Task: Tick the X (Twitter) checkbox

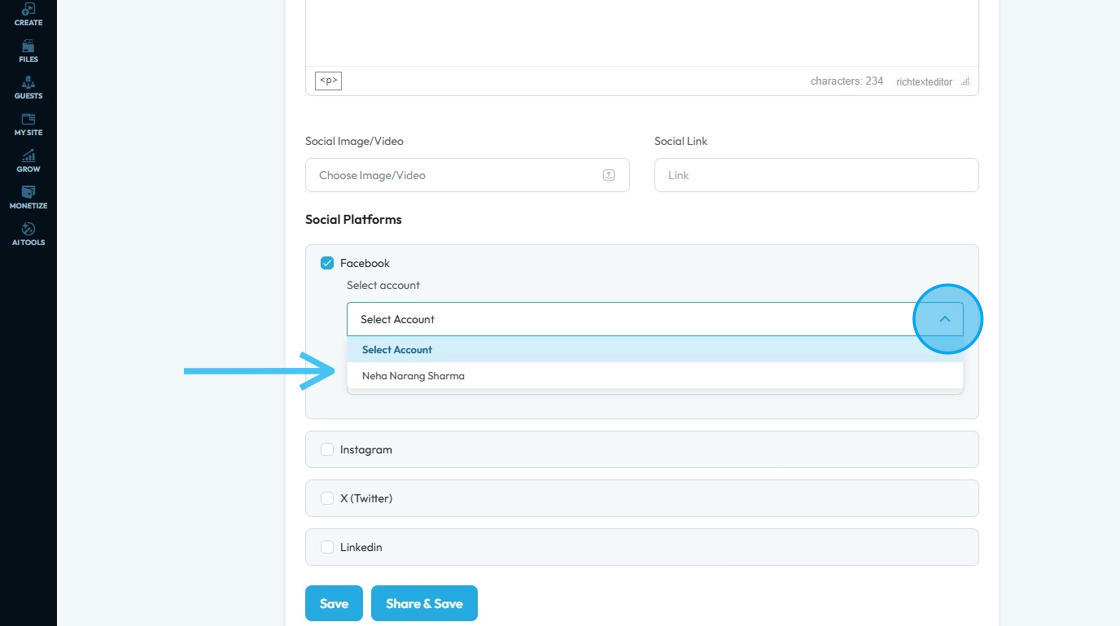Action: (x=327, y=498)
